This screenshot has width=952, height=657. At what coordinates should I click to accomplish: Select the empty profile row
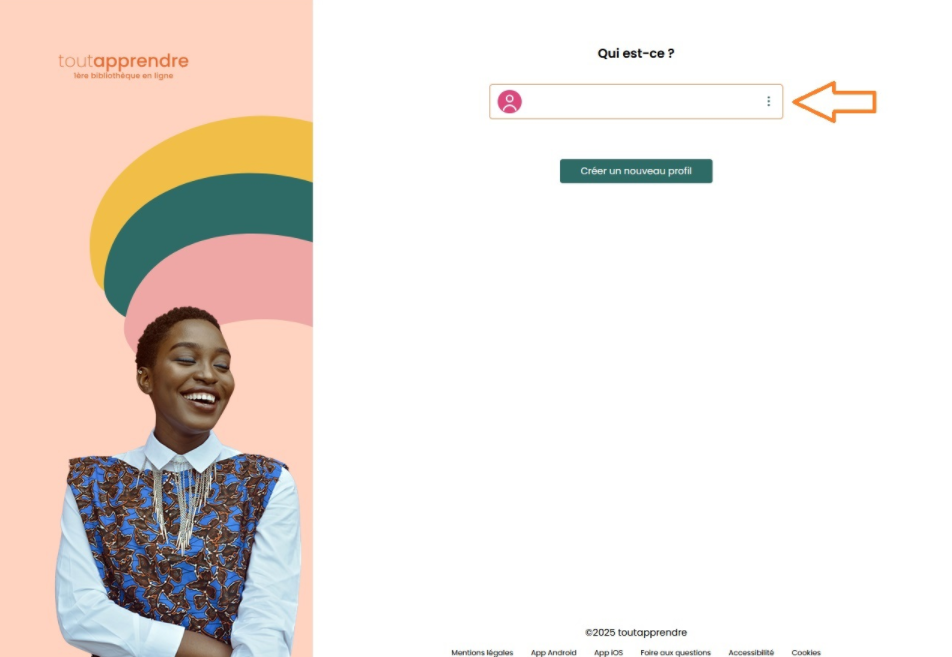click(x=636, y=101)
